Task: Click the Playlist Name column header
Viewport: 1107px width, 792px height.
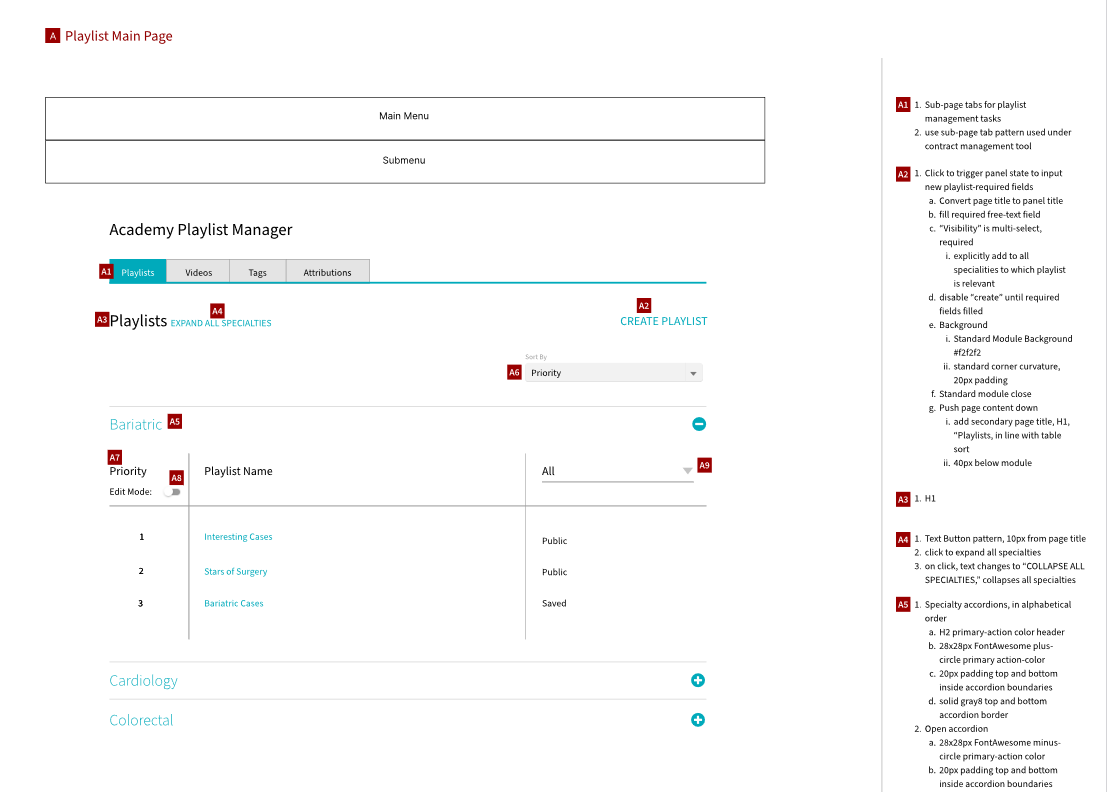Action: [238, 471]
